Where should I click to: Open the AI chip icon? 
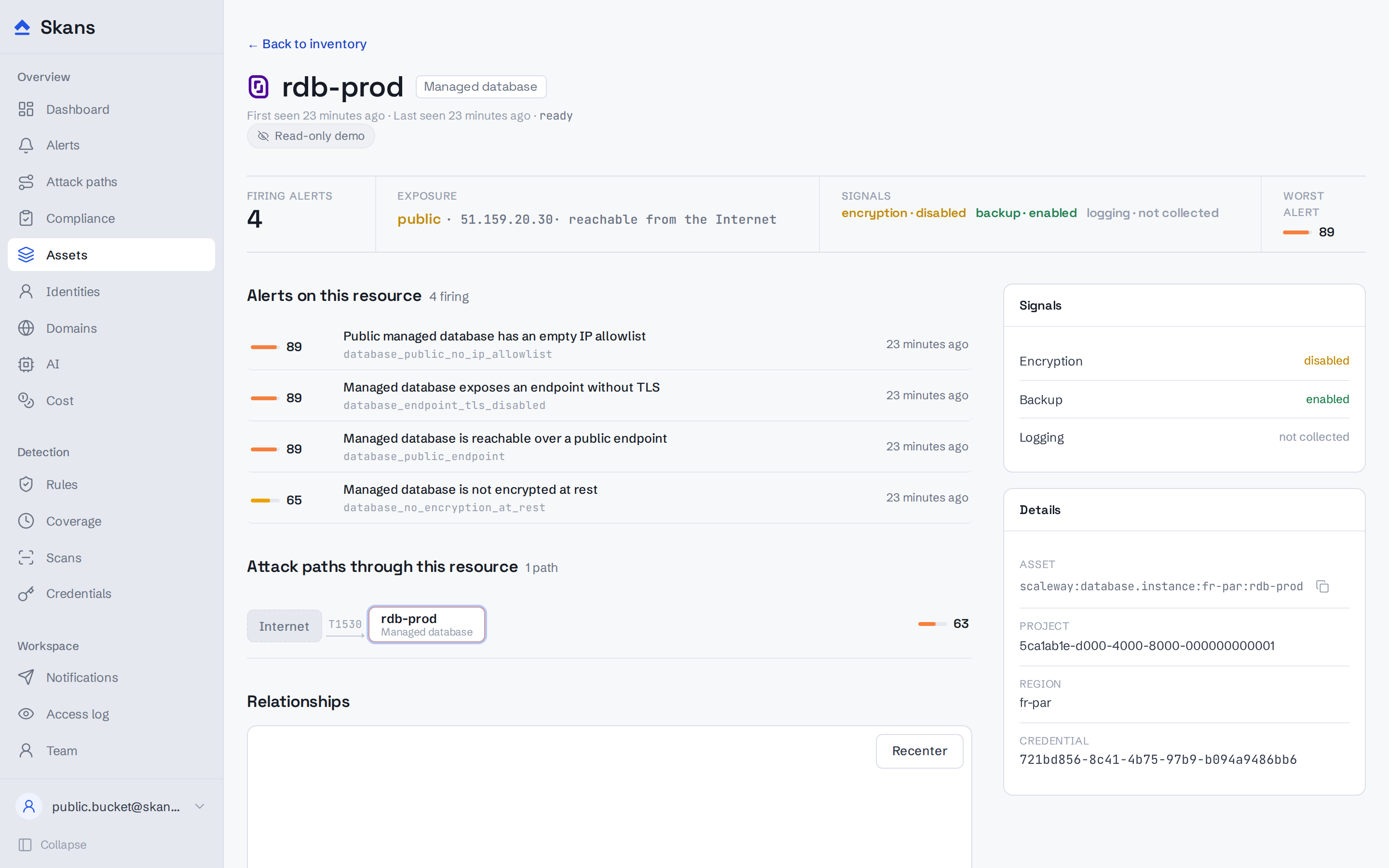tap(26, 364)
